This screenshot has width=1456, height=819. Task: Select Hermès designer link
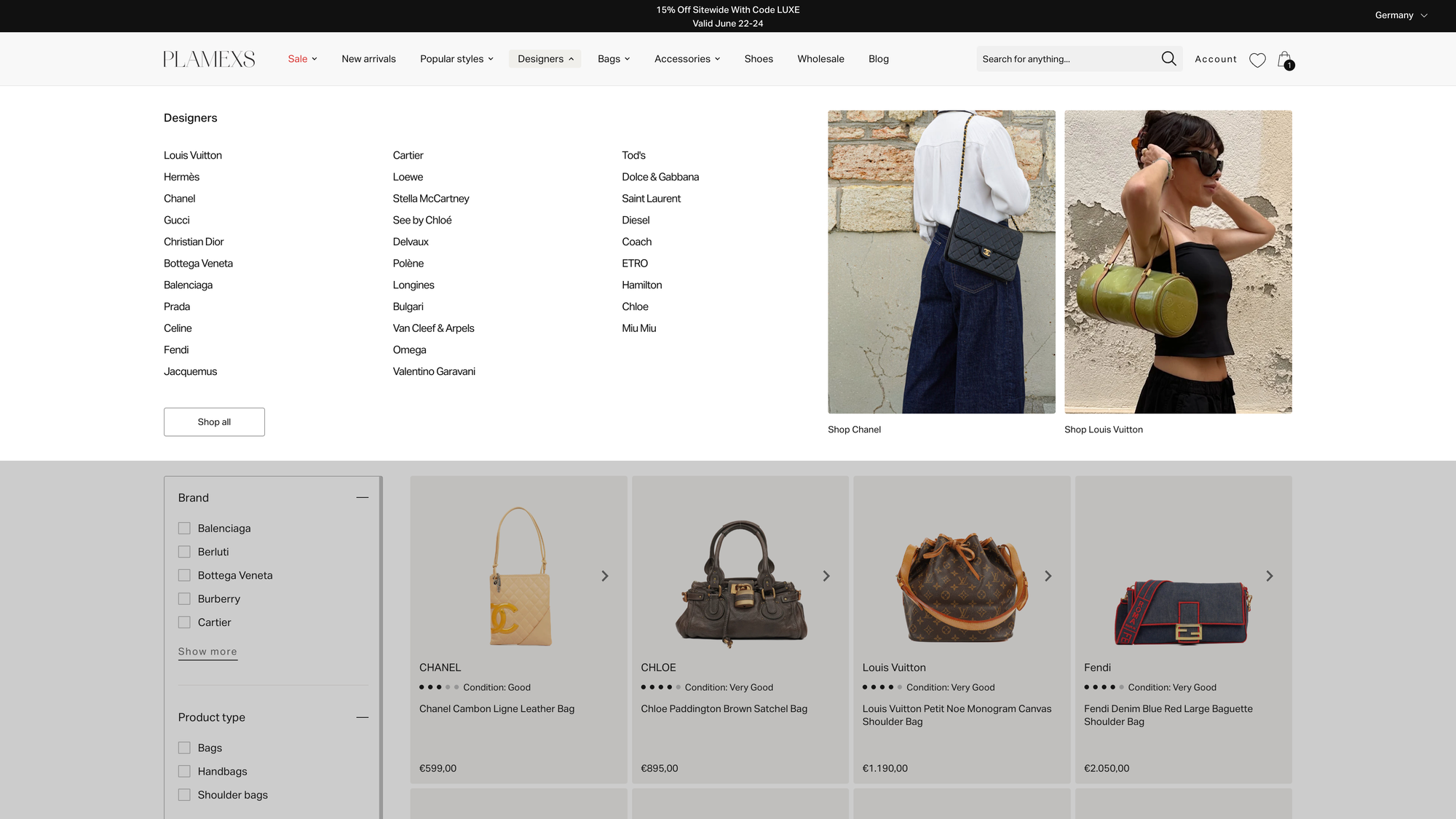point(181,177)
